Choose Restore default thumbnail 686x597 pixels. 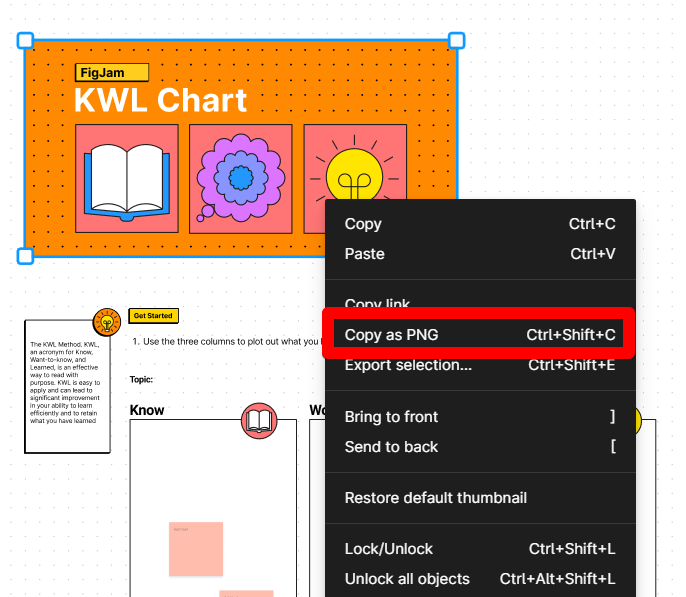coord(480,498)
